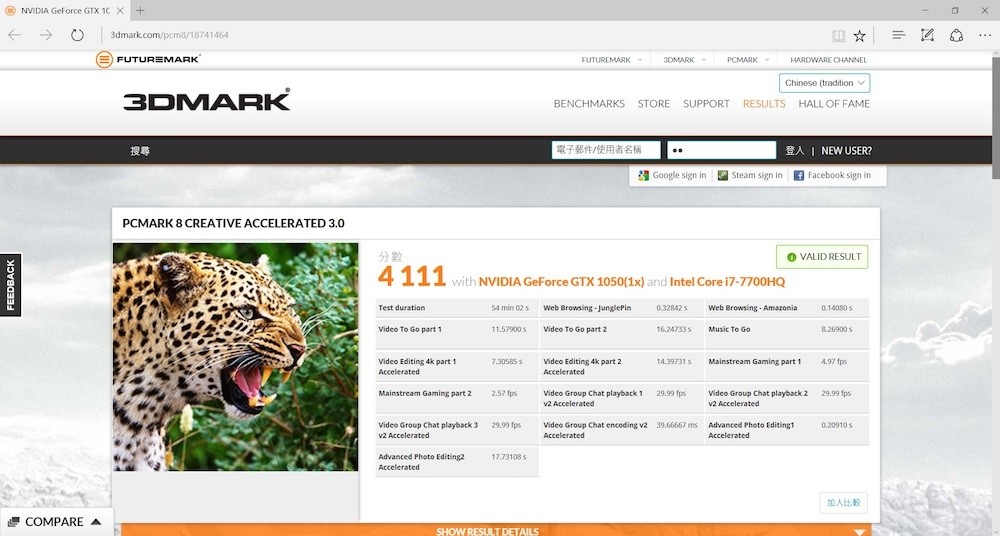Expand the 3DMARK top menu dropdown
The width and height of the screenshot is (1000, 536).
[703, 60]
